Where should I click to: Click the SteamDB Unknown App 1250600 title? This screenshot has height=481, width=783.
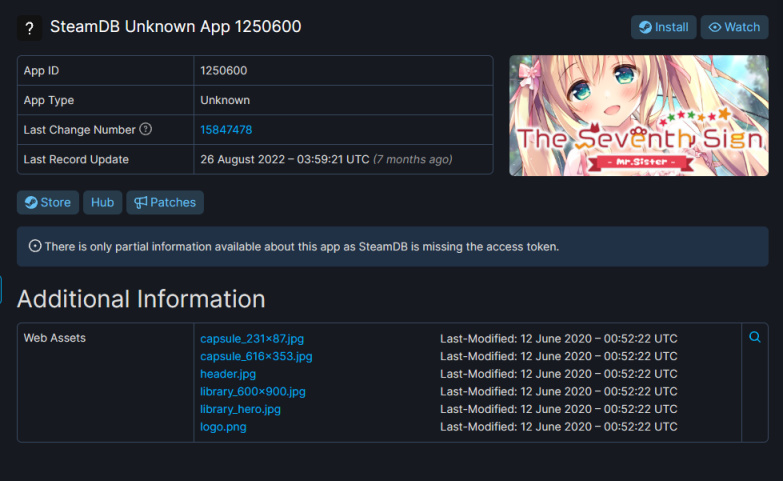point(176,26)
